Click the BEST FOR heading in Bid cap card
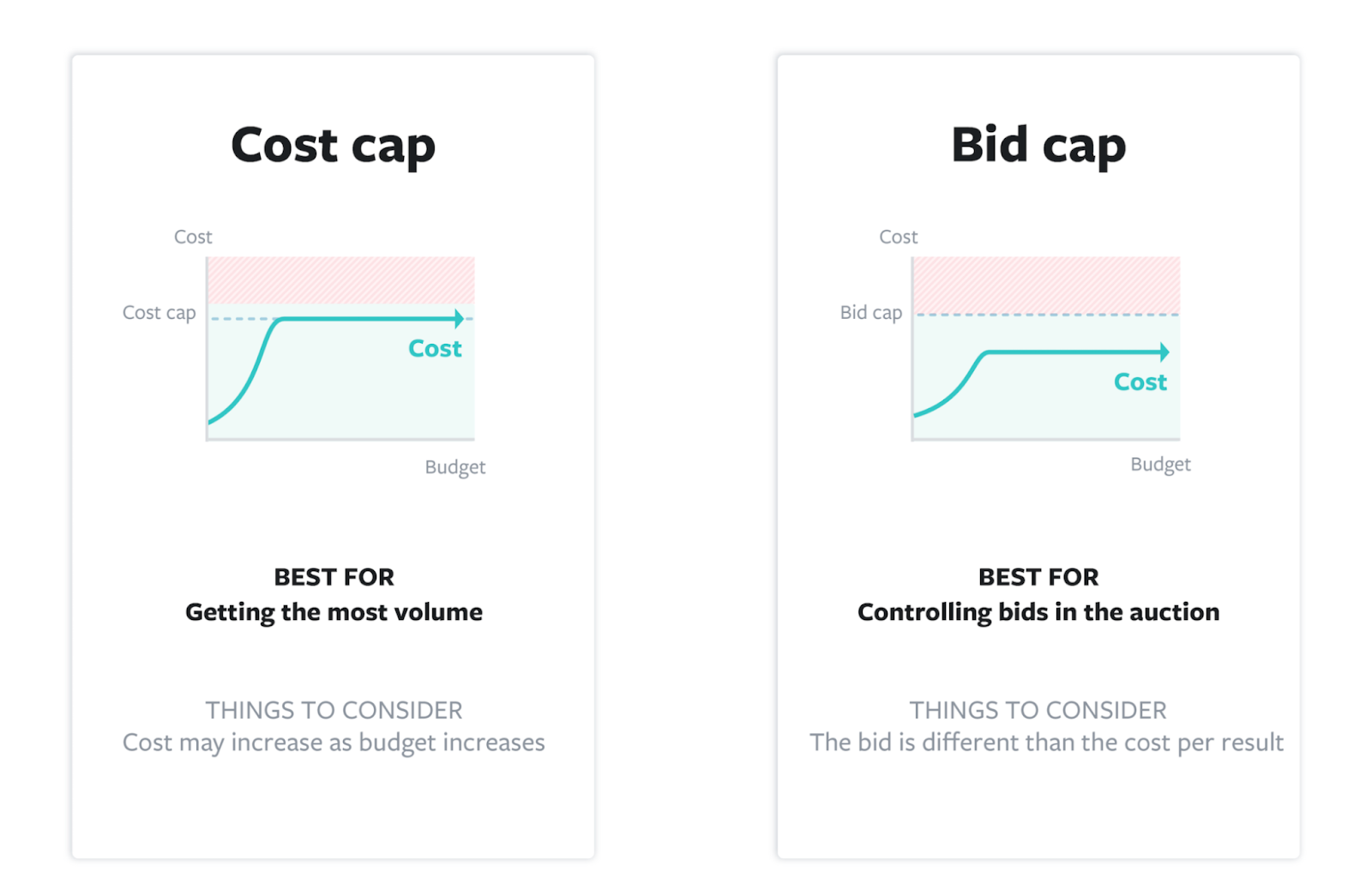This screenshot has height=896, width=1372. point(1038,577)
